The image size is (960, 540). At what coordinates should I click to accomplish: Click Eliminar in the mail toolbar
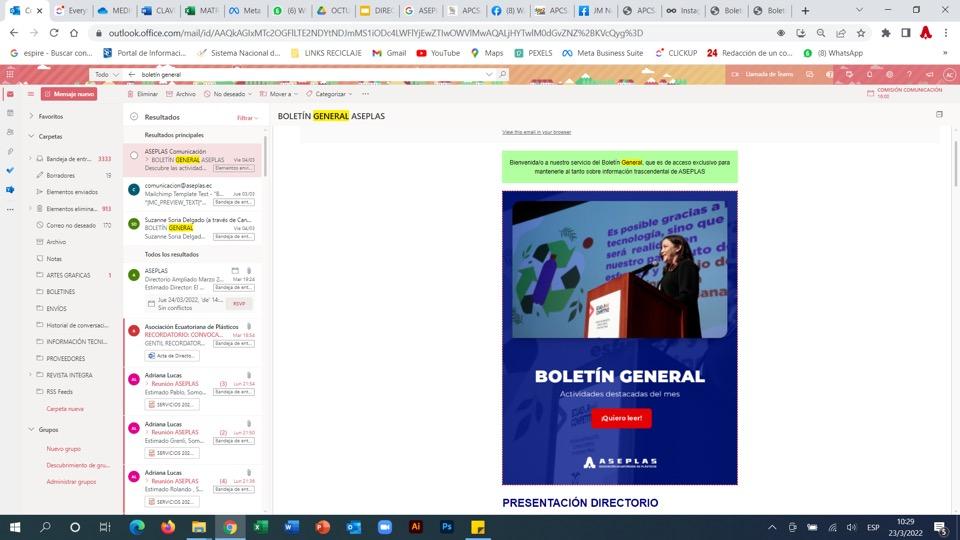(143, 94)
